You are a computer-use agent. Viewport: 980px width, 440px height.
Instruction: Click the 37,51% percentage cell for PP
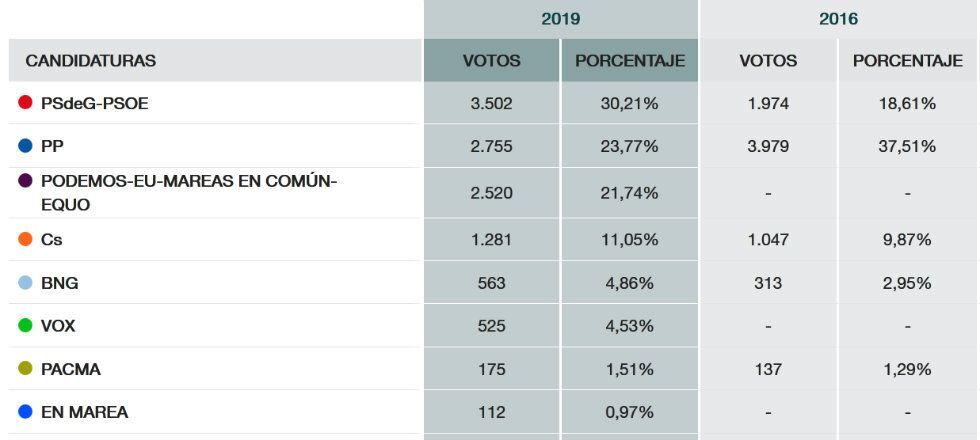[x=907, y=146]
